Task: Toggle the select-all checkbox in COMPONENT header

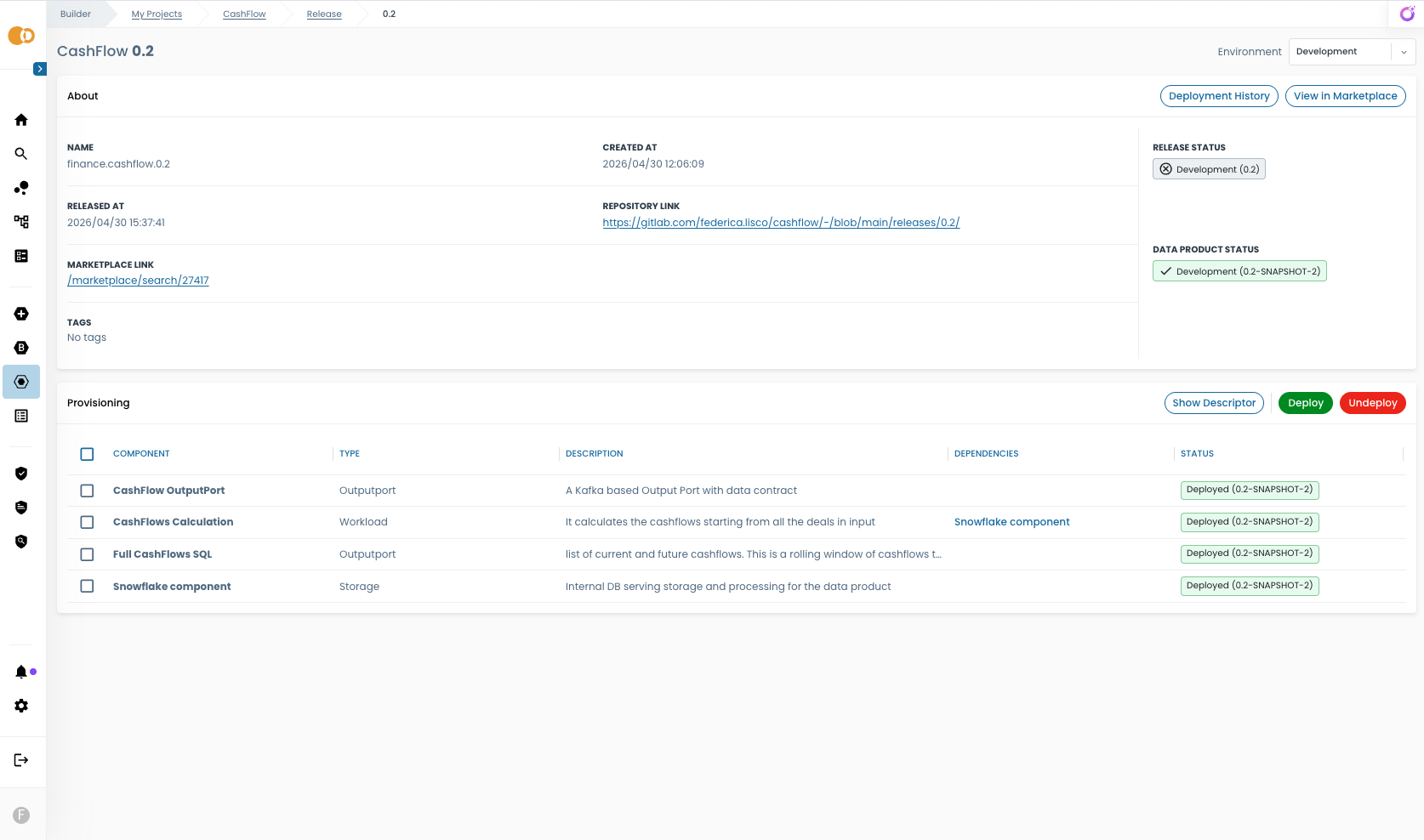Action: (x=87, y=454)
